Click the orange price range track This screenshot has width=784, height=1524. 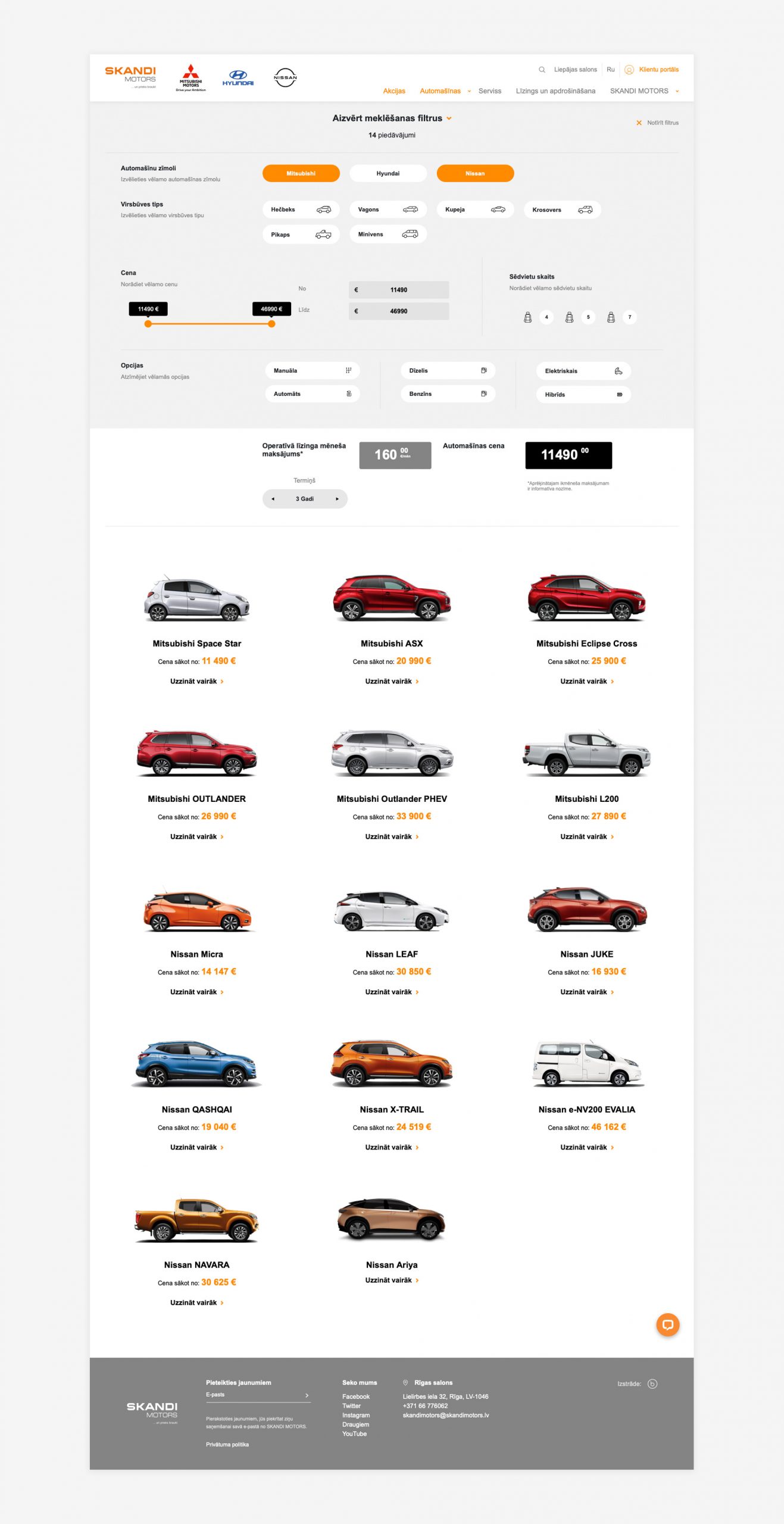210,324
